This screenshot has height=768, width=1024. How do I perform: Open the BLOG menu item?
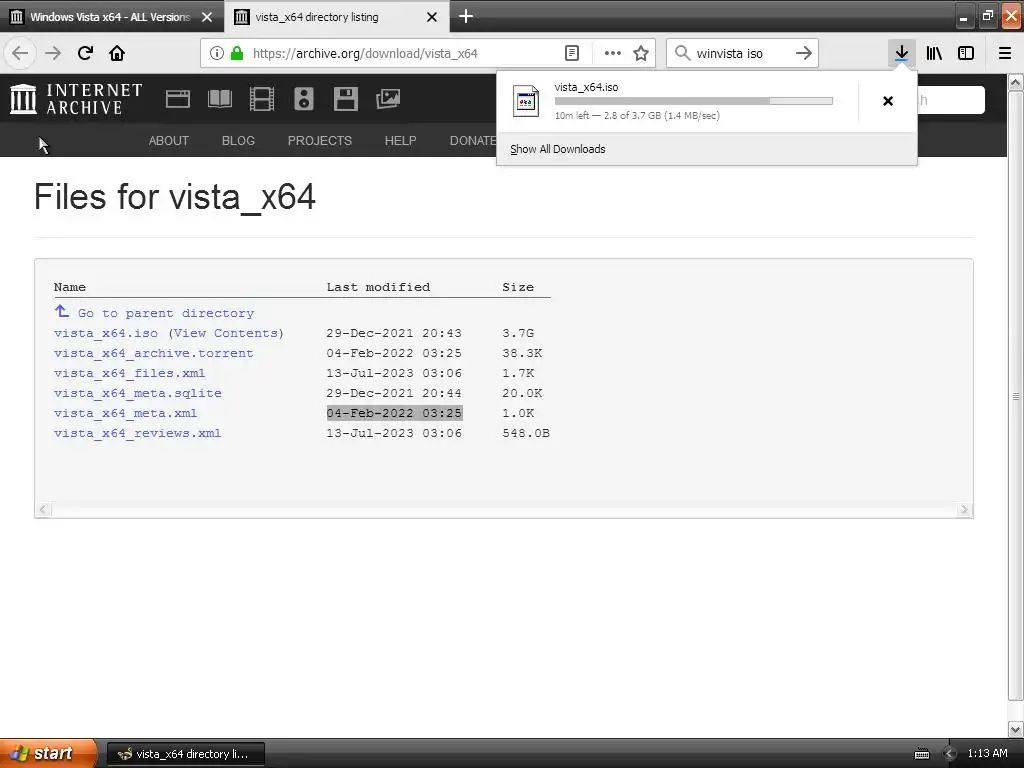(238, 140)
